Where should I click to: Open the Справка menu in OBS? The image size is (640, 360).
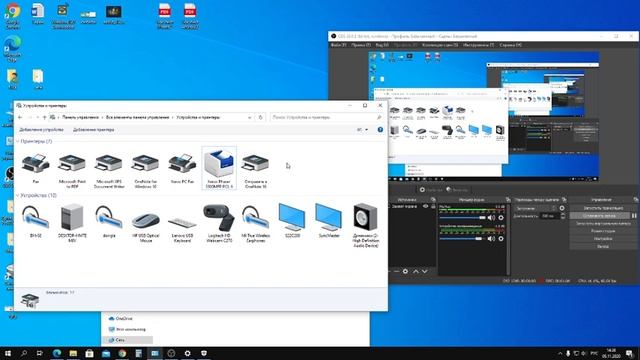(x=510, y=45)
